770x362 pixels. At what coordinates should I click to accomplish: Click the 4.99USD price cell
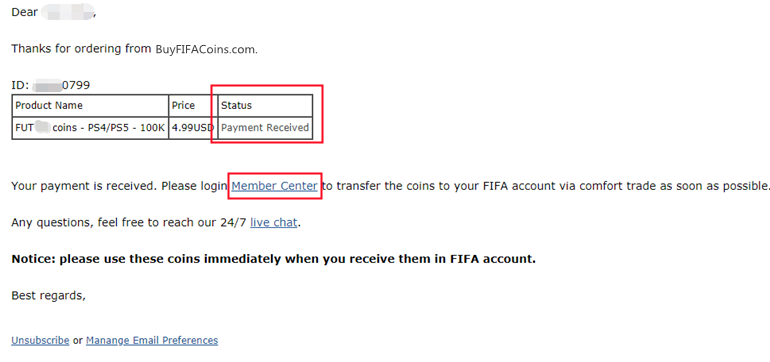coord(193,128)
